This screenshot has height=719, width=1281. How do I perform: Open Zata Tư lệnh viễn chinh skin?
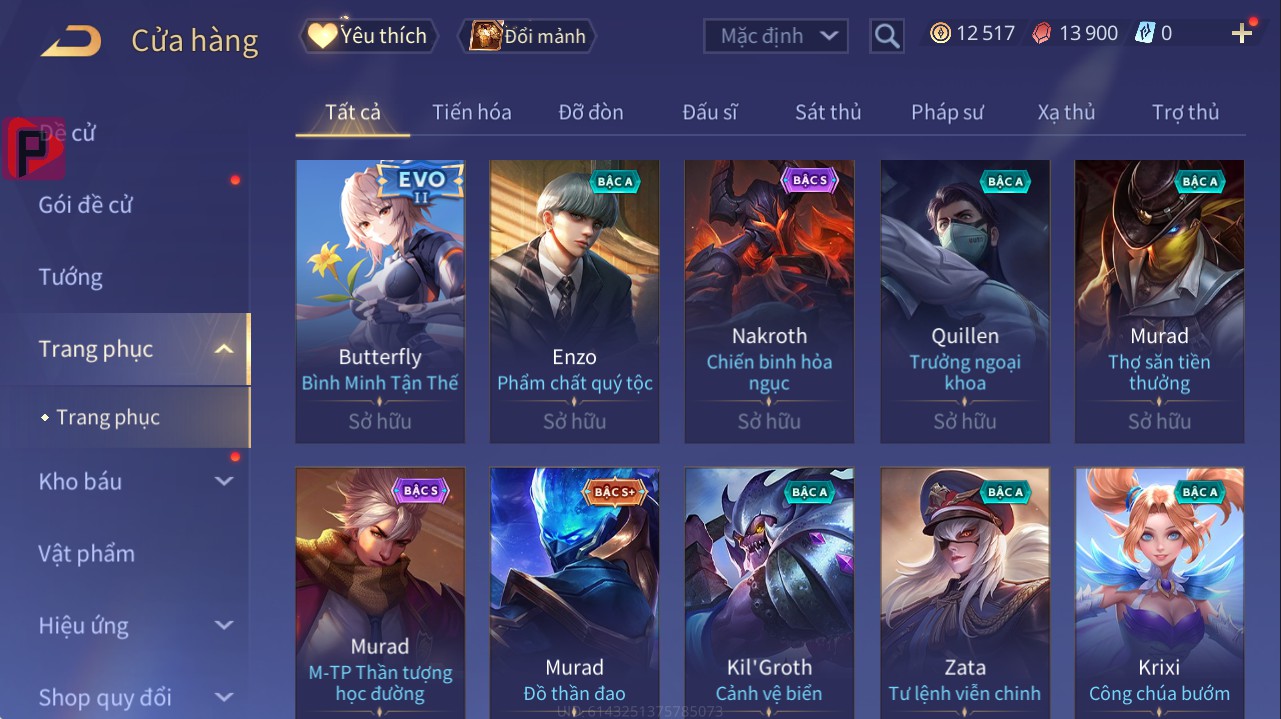pyautogui.click(x=965, y=592)
